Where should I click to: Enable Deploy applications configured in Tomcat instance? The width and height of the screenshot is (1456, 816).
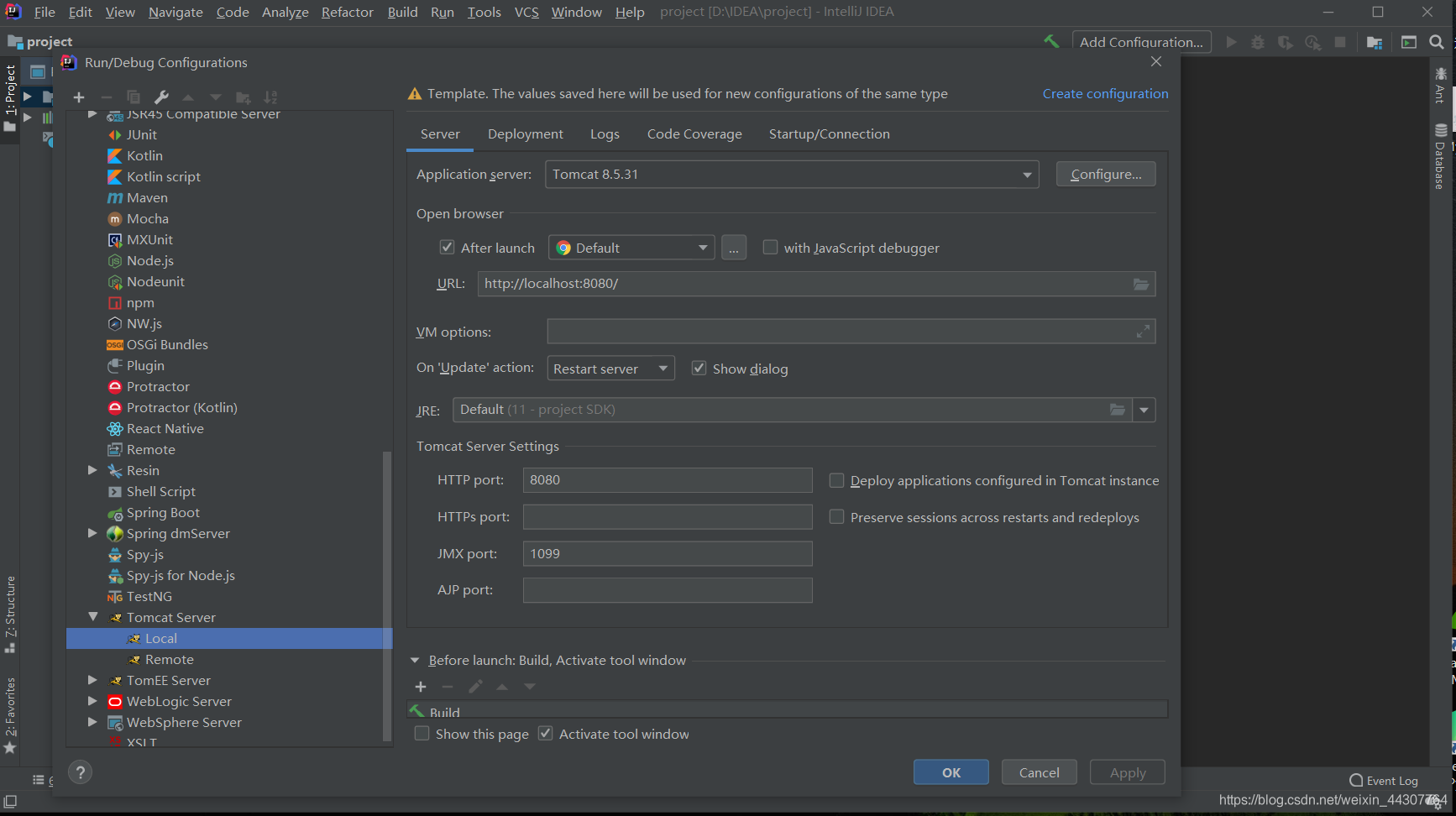pos(836,480)
